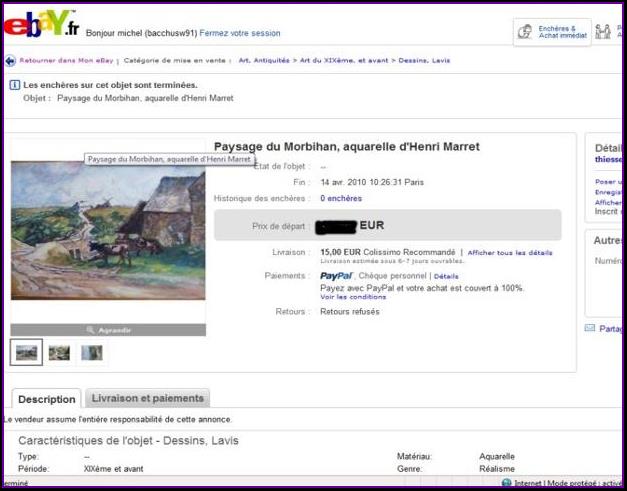
Task: Click Fermez votre session link
Action: tap(240, 33)
